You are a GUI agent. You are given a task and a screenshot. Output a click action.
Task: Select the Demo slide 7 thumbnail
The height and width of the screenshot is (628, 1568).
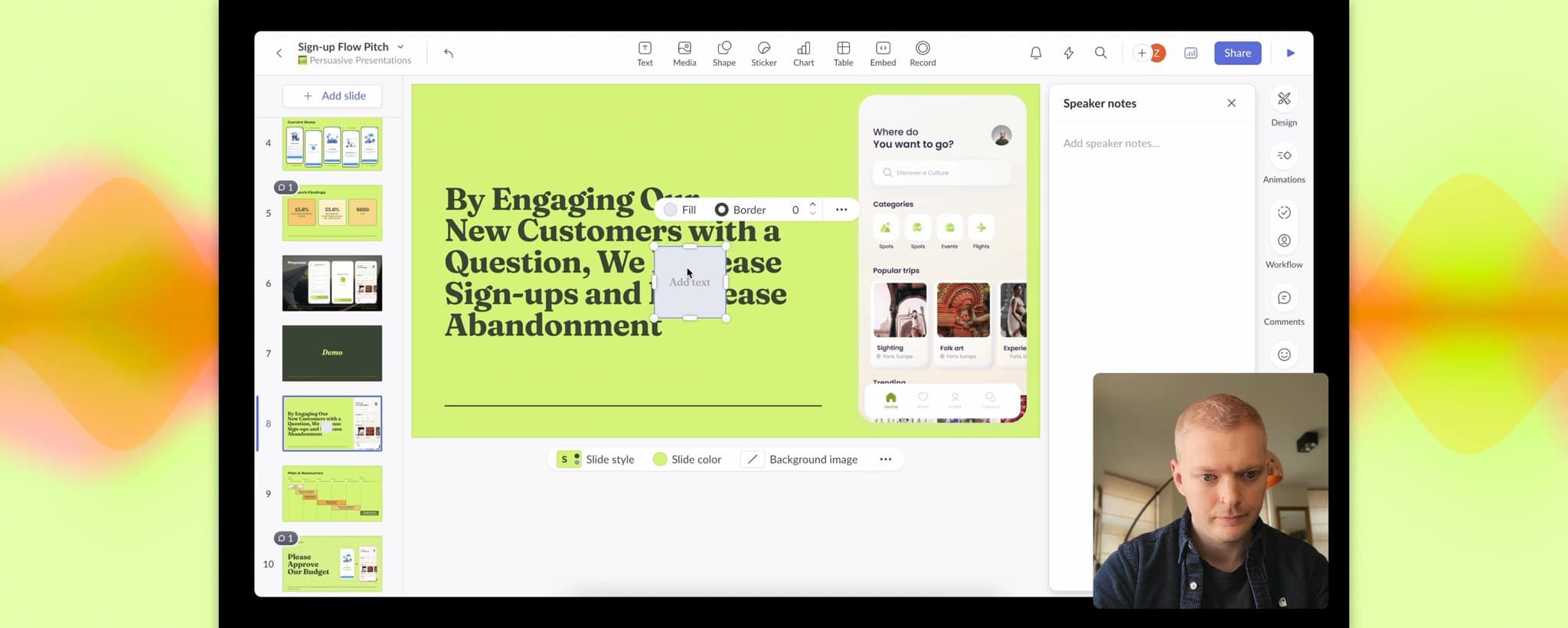332,353
